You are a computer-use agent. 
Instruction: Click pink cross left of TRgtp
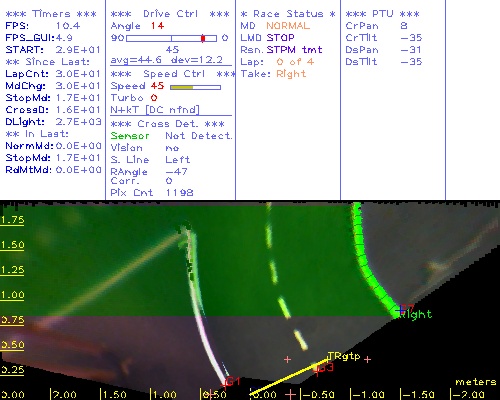coord(287,359)
